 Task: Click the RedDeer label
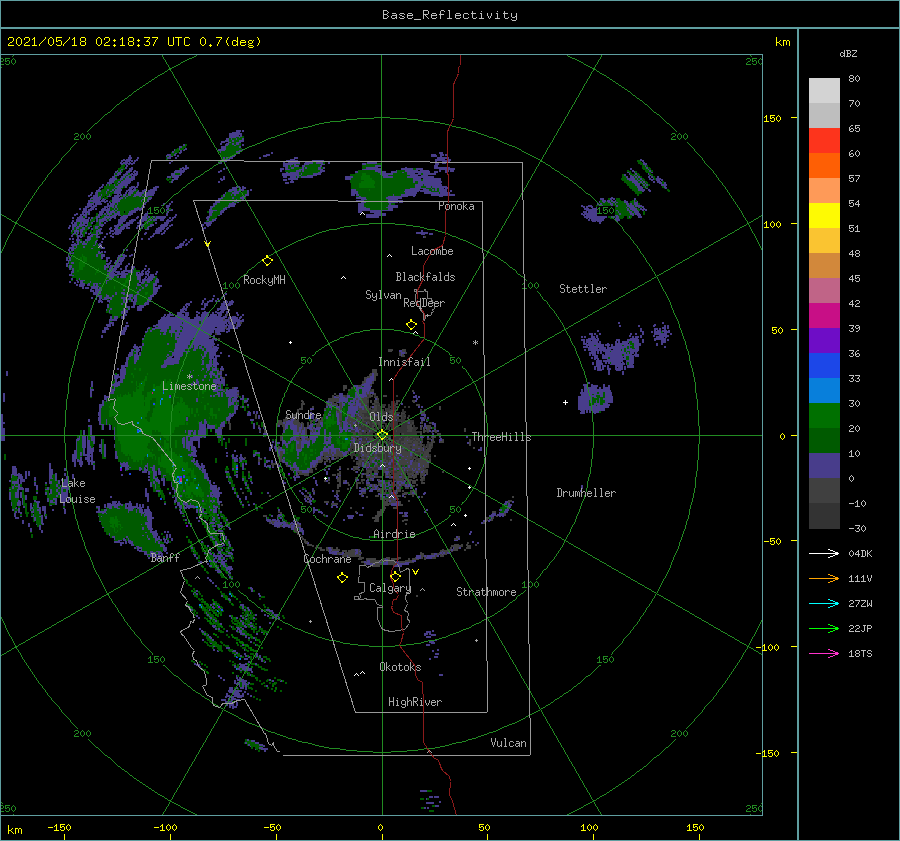424,303
